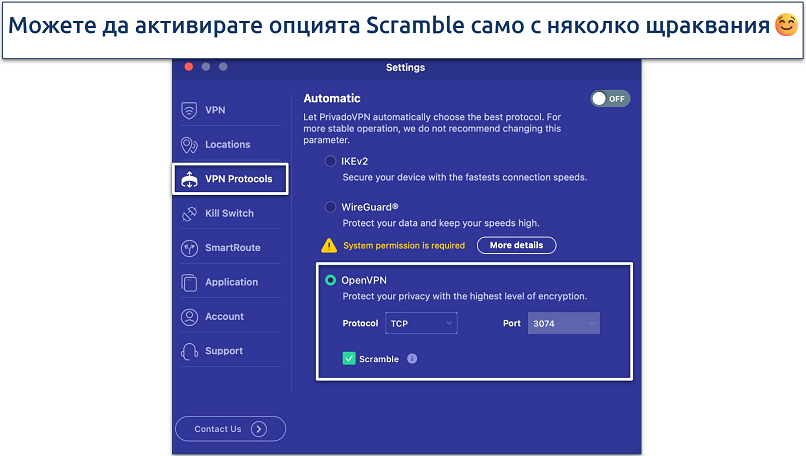The width and height of the screenshot is (806, 456).
Task: Open the VPN Protocols tab
Action: [x=230, y=179]
